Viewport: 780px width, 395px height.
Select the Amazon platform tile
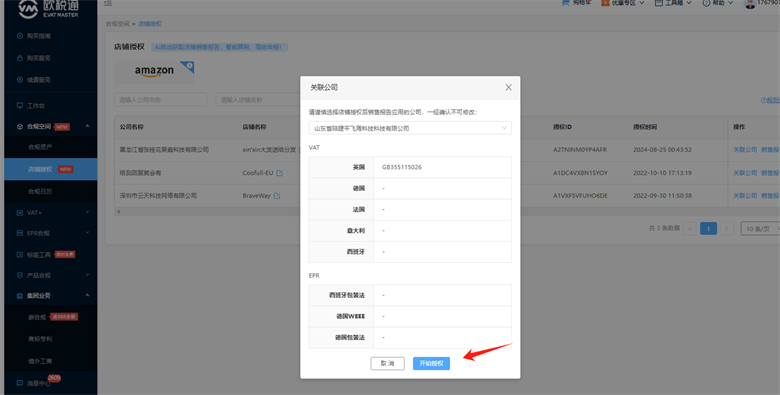(154, 72)
